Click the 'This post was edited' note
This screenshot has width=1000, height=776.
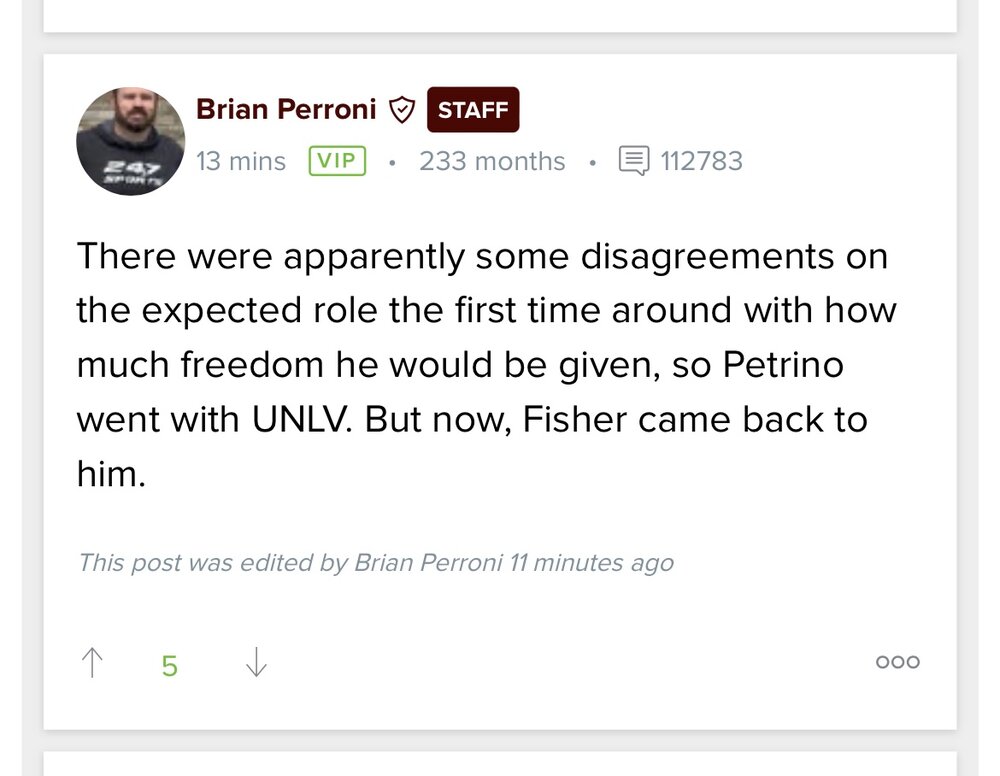212,563
